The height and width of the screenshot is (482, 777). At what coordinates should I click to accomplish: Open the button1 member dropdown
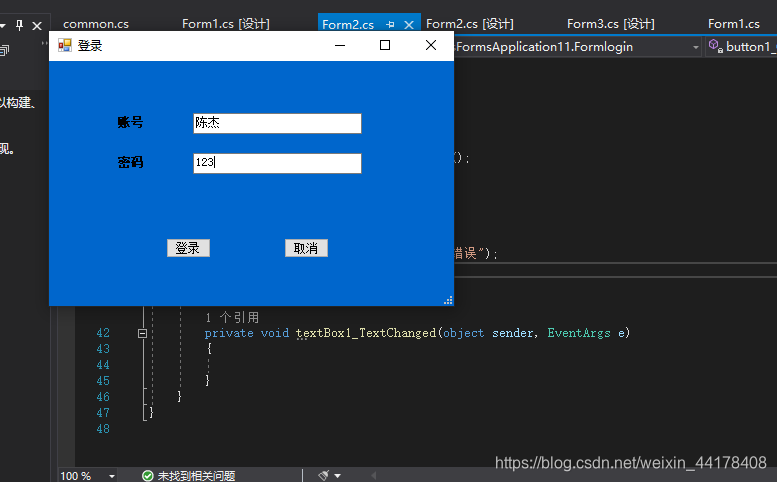coord(741,47)
